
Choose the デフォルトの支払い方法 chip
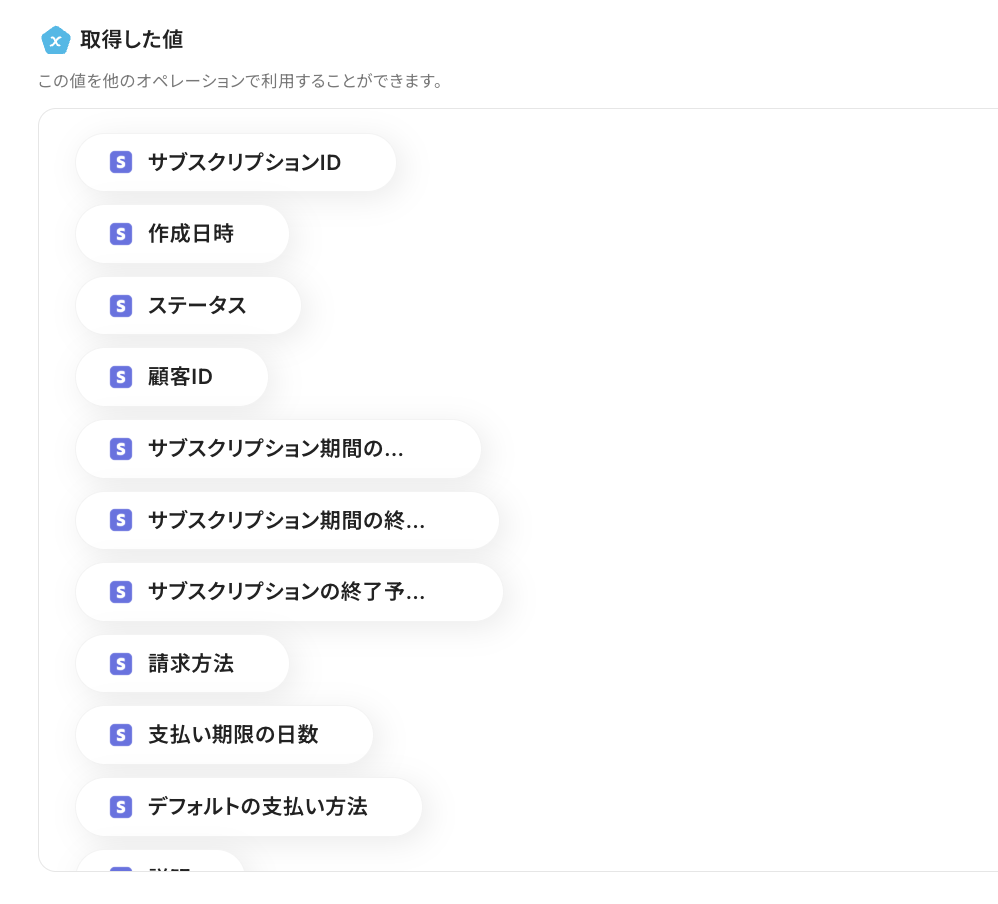[x=258, y=806]
